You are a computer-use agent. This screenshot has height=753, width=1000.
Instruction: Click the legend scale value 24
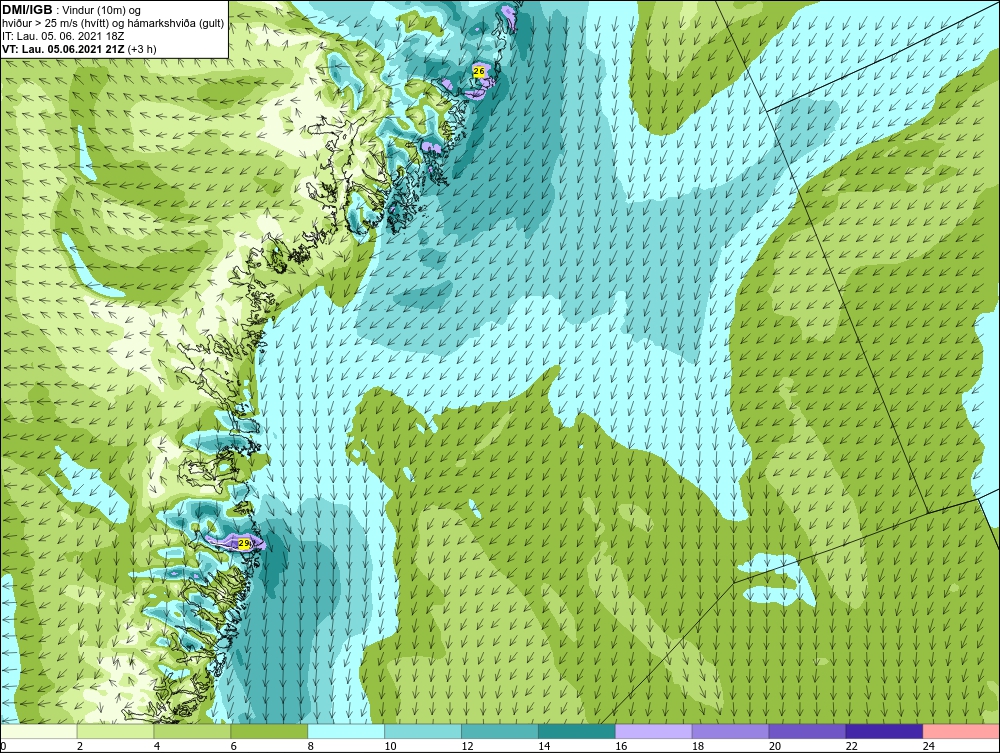pos(929,746)
